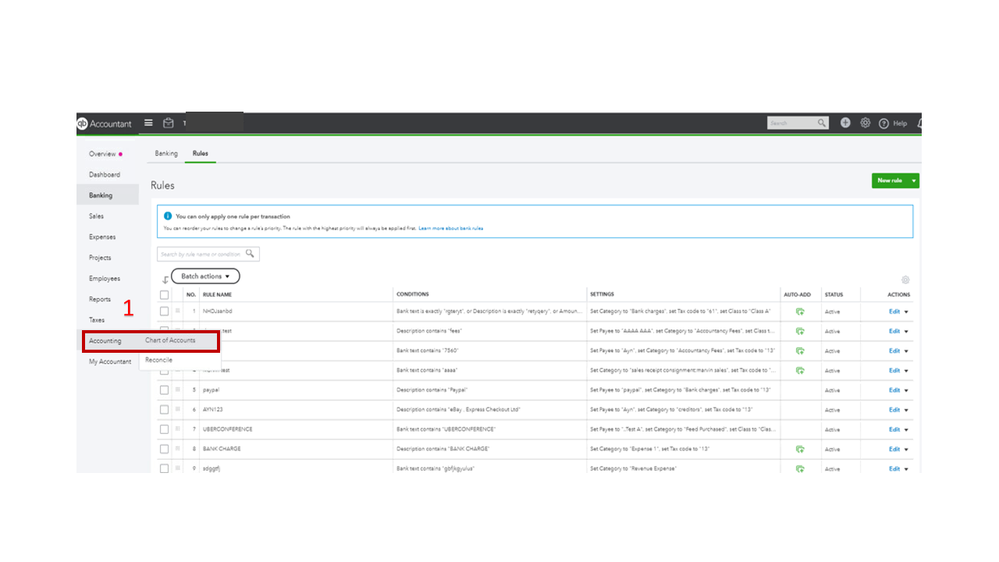
Task: Click the Help question mark icon
Action: [884, 124]
